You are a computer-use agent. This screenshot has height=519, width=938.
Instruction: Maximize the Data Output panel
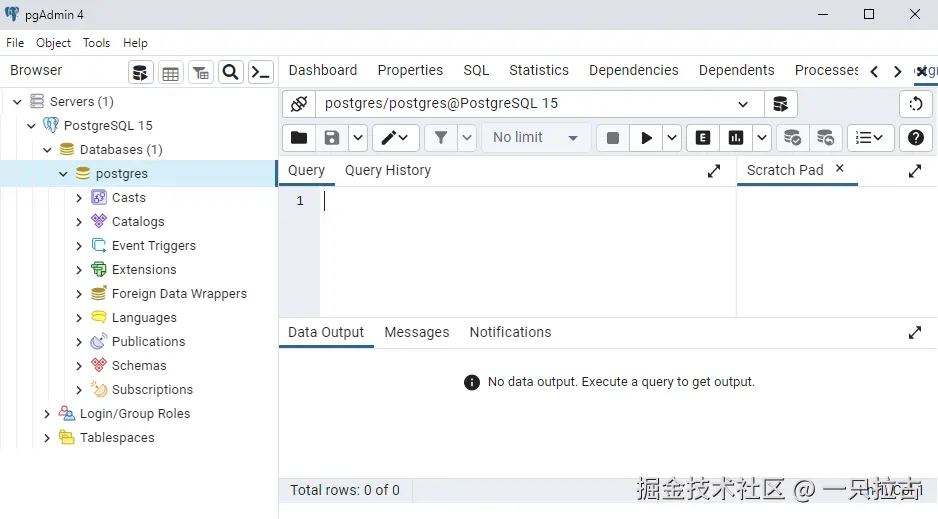coord(915,333)
